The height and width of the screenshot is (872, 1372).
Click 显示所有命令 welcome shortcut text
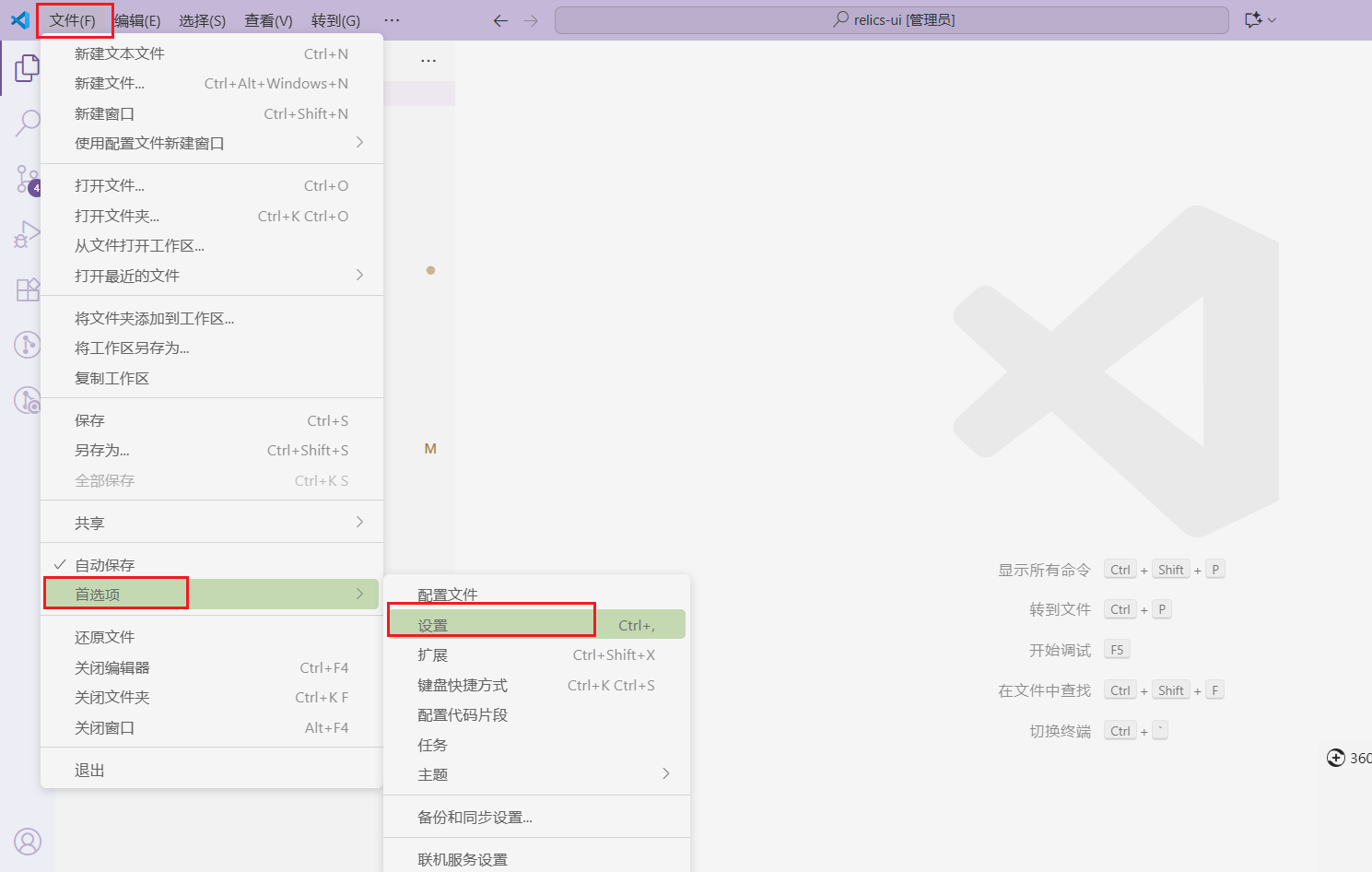coord(1044,570)
